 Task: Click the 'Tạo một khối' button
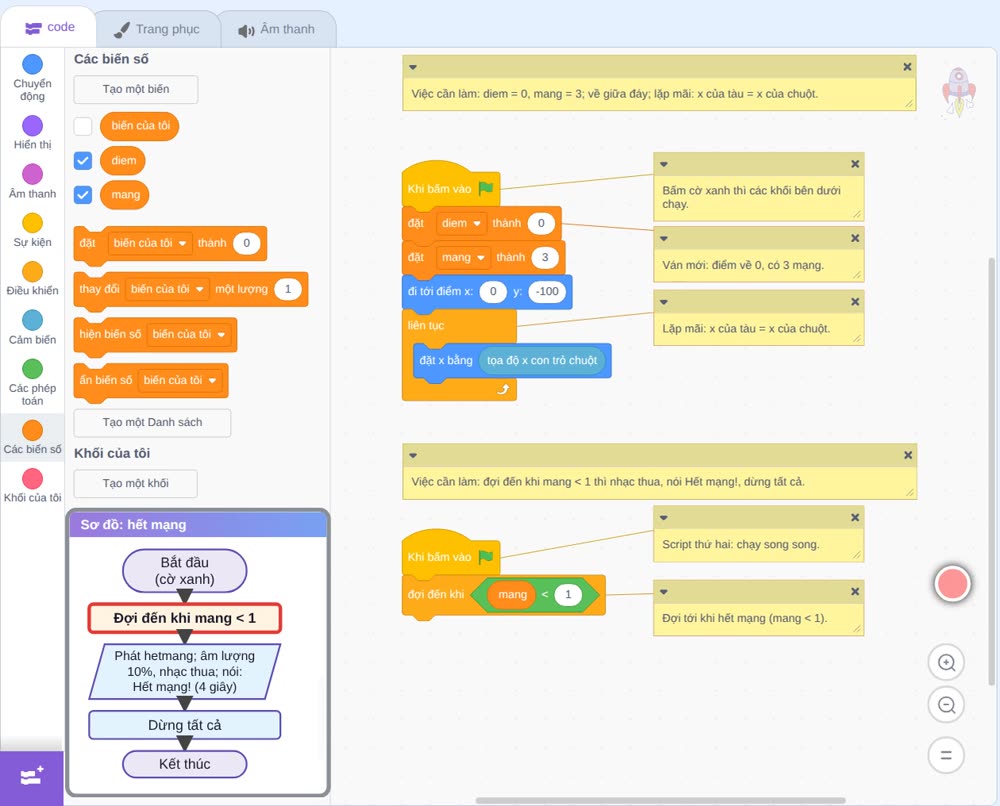(136, 483)
